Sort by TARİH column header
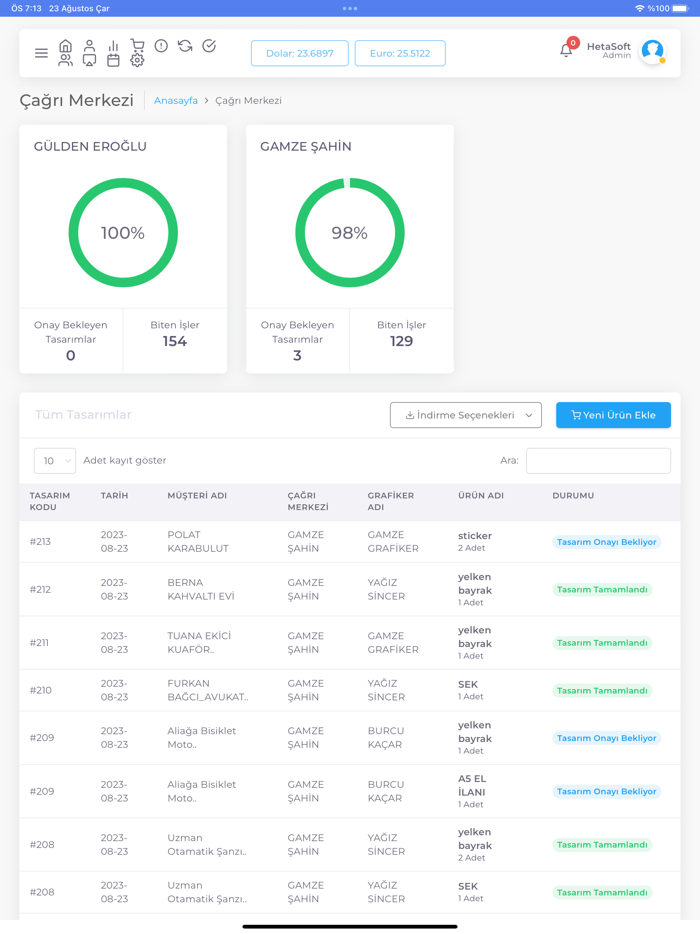700x934 pixels. tap(114, 495)
